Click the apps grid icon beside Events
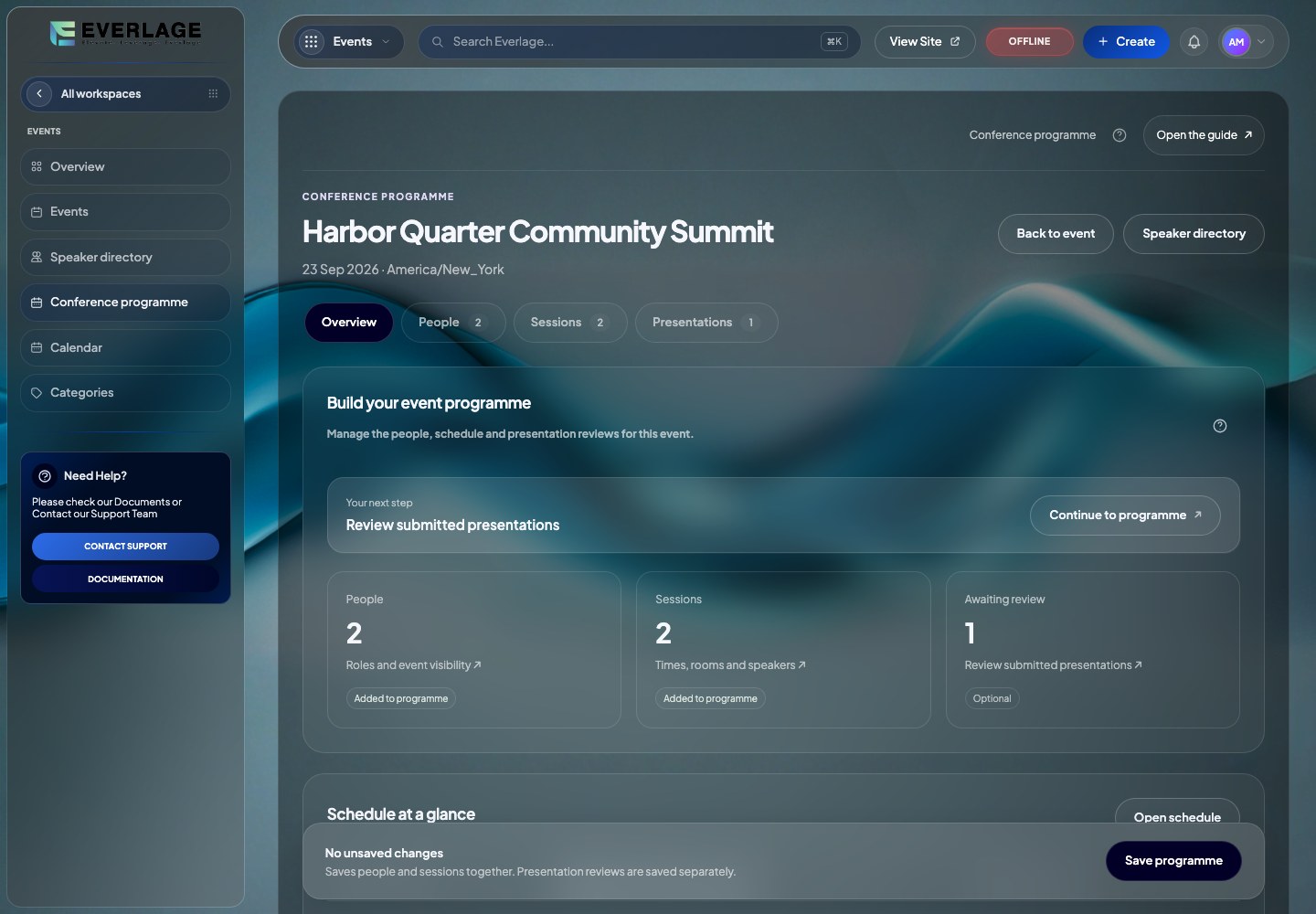1316x914 pixels. click(312, 42)
